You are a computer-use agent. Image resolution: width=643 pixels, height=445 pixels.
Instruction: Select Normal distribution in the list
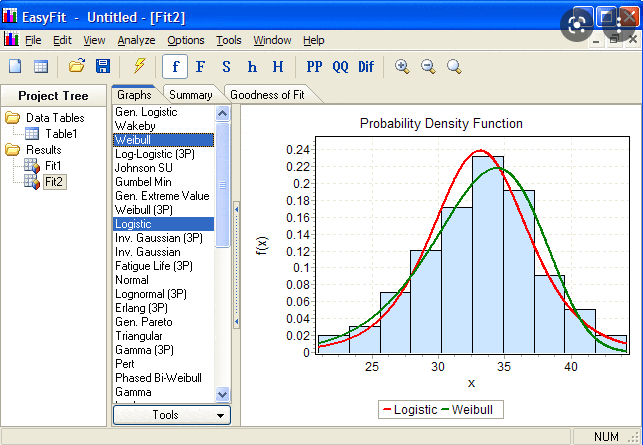point(163,280)
